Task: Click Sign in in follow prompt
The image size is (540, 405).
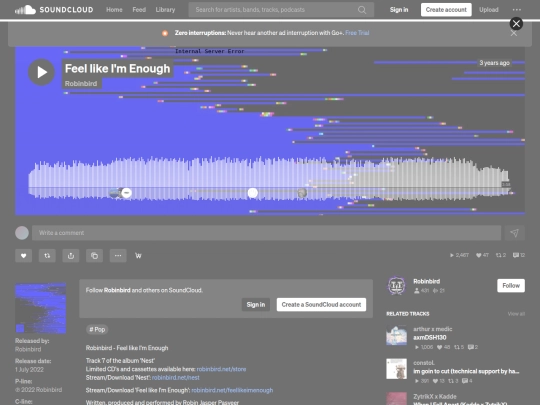Action: 256,304
